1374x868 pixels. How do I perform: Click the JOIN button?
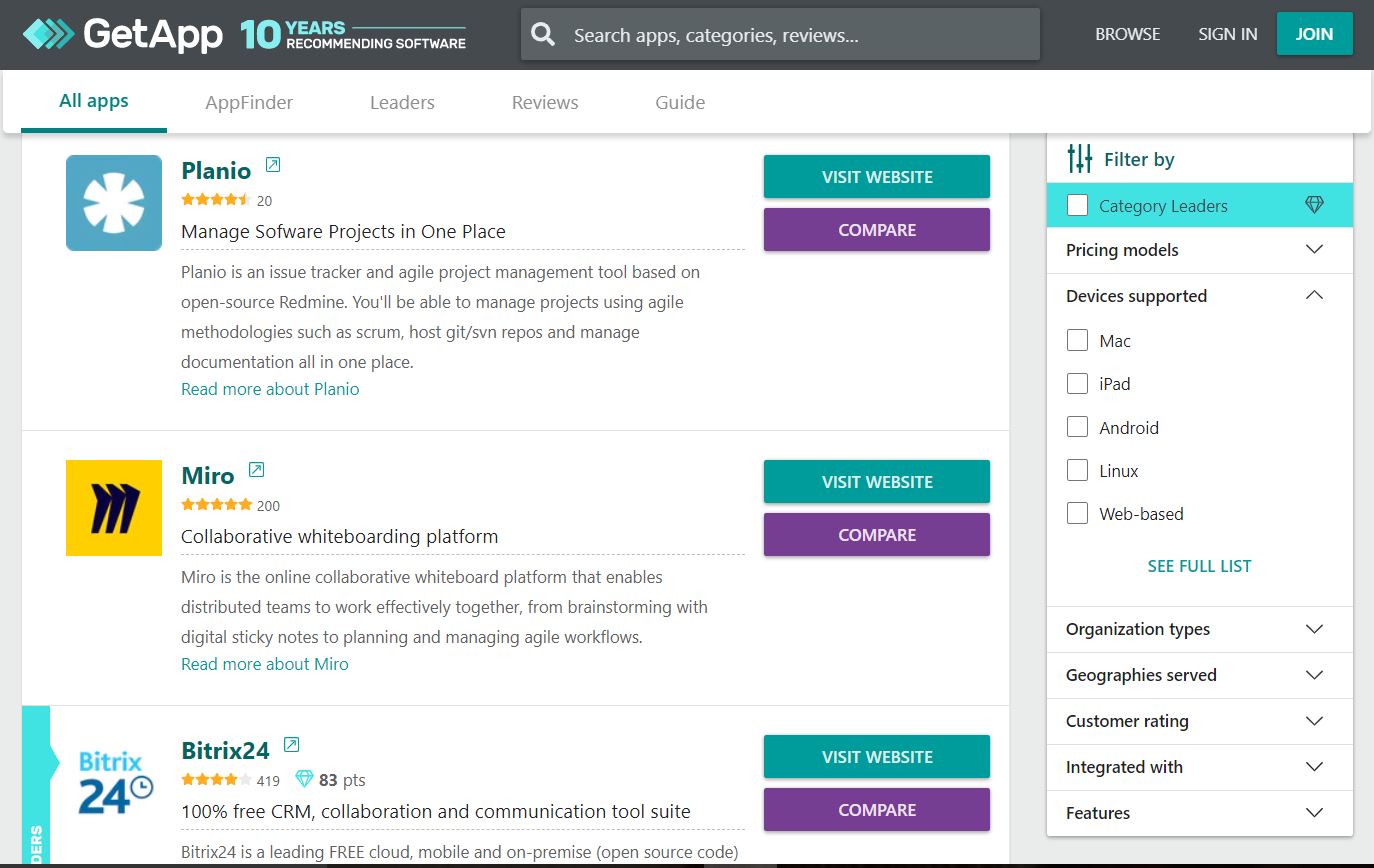(x=1314, y=34)
